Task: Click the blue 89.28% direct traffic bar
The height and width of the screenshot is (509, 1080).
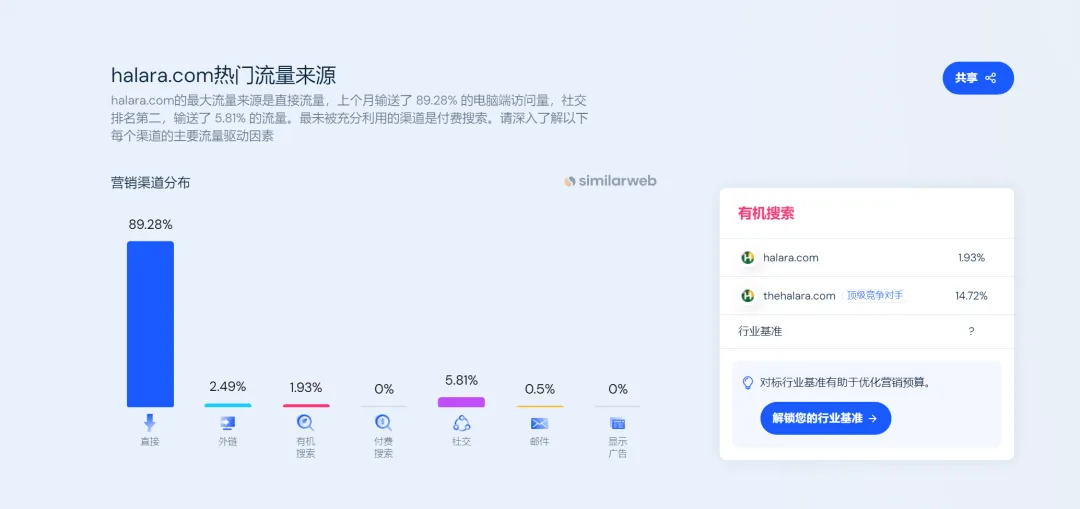Action: click(150, 324)
